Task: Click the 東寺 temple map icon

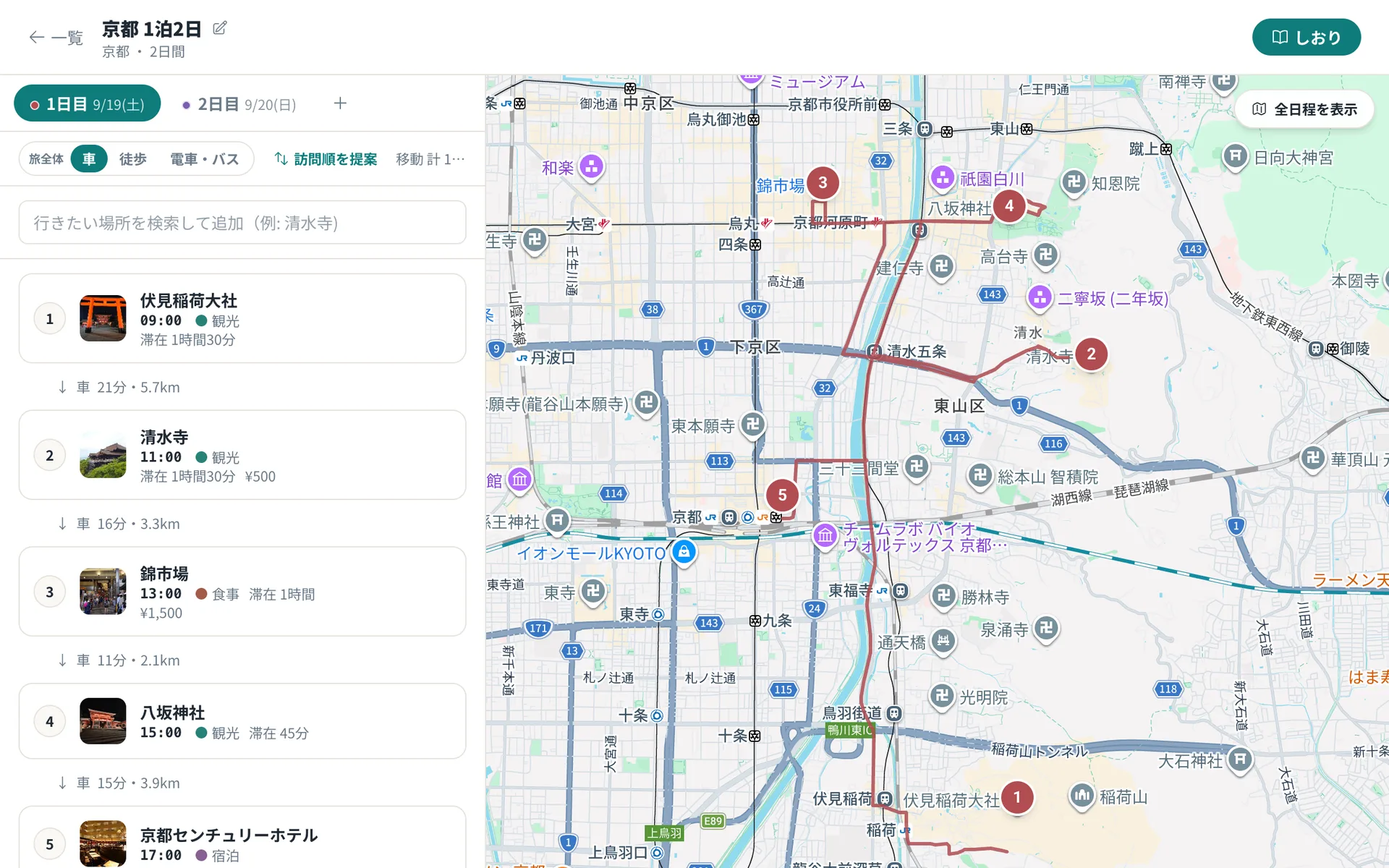Action: coord(593,591)
